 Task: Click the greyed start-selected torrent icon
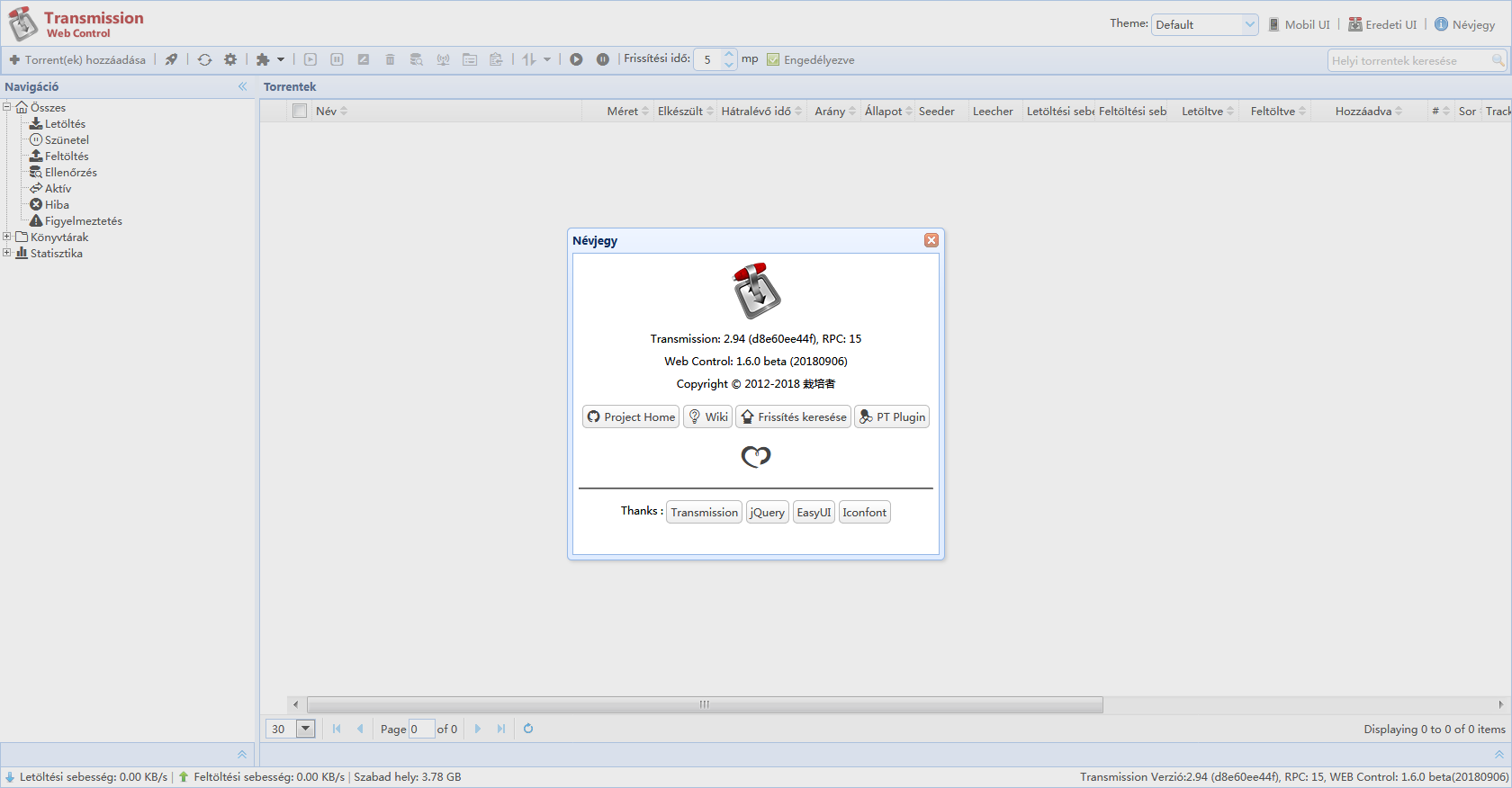pos(310,59)
